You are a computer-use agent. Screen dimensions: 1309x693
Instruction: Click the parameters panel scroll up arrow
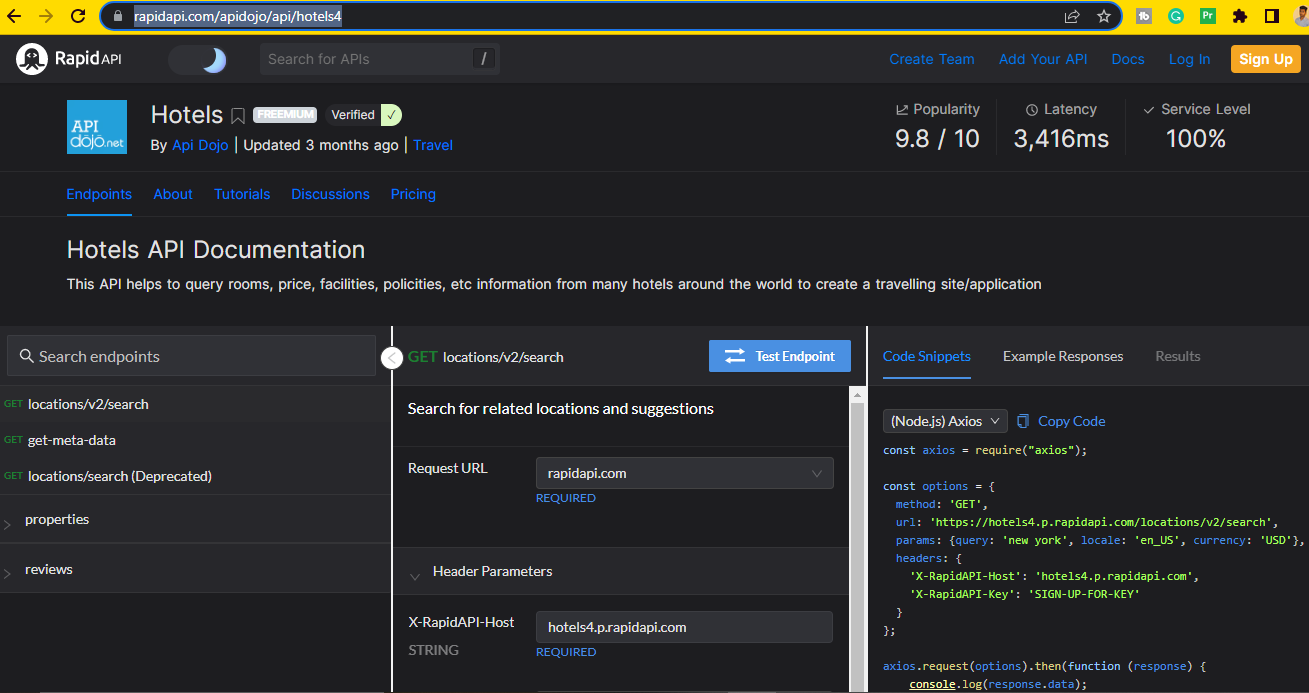pos(857,395)
